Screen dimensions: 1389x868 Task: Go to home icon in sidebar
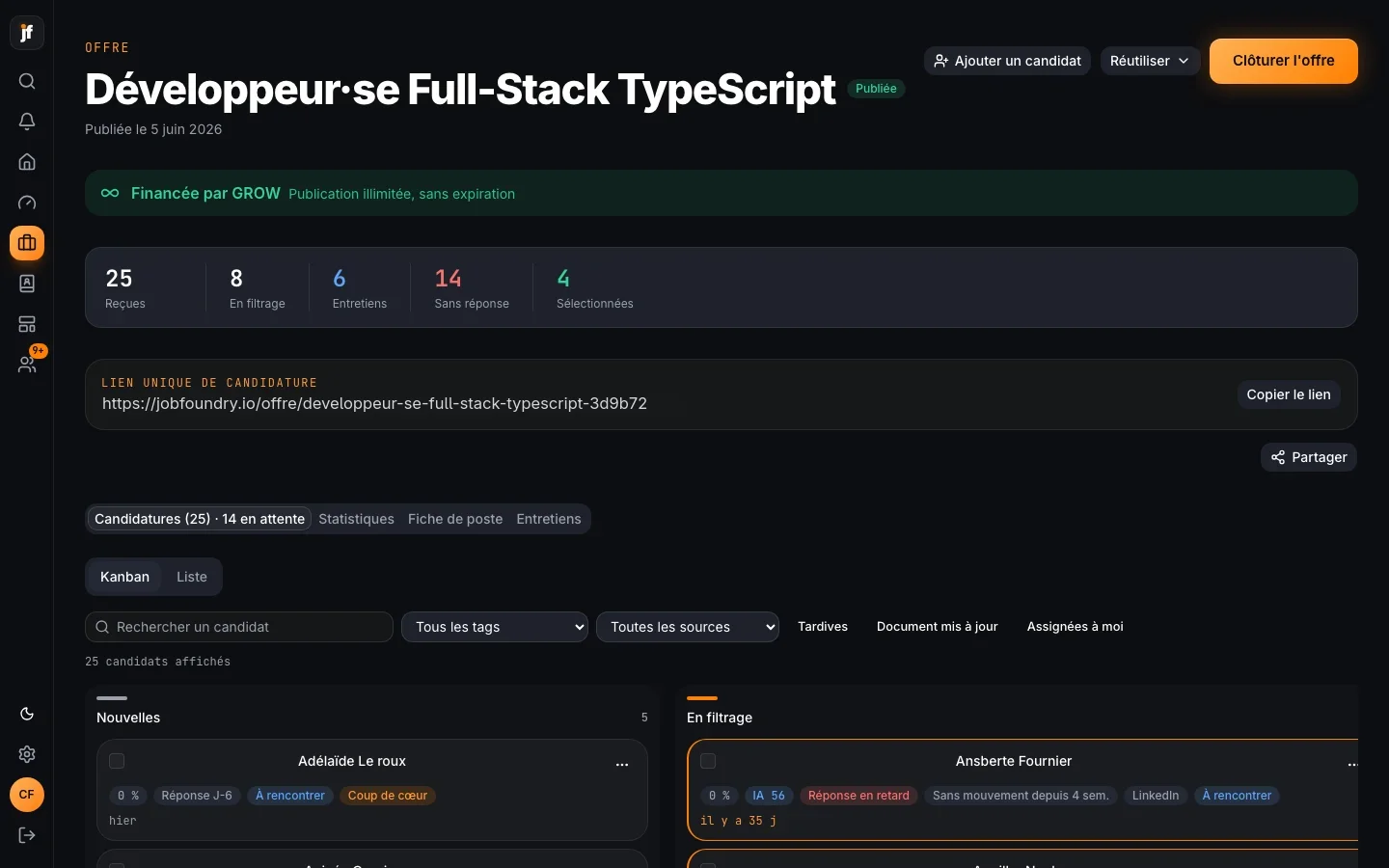pyautogui.click(x=27, y=162)
